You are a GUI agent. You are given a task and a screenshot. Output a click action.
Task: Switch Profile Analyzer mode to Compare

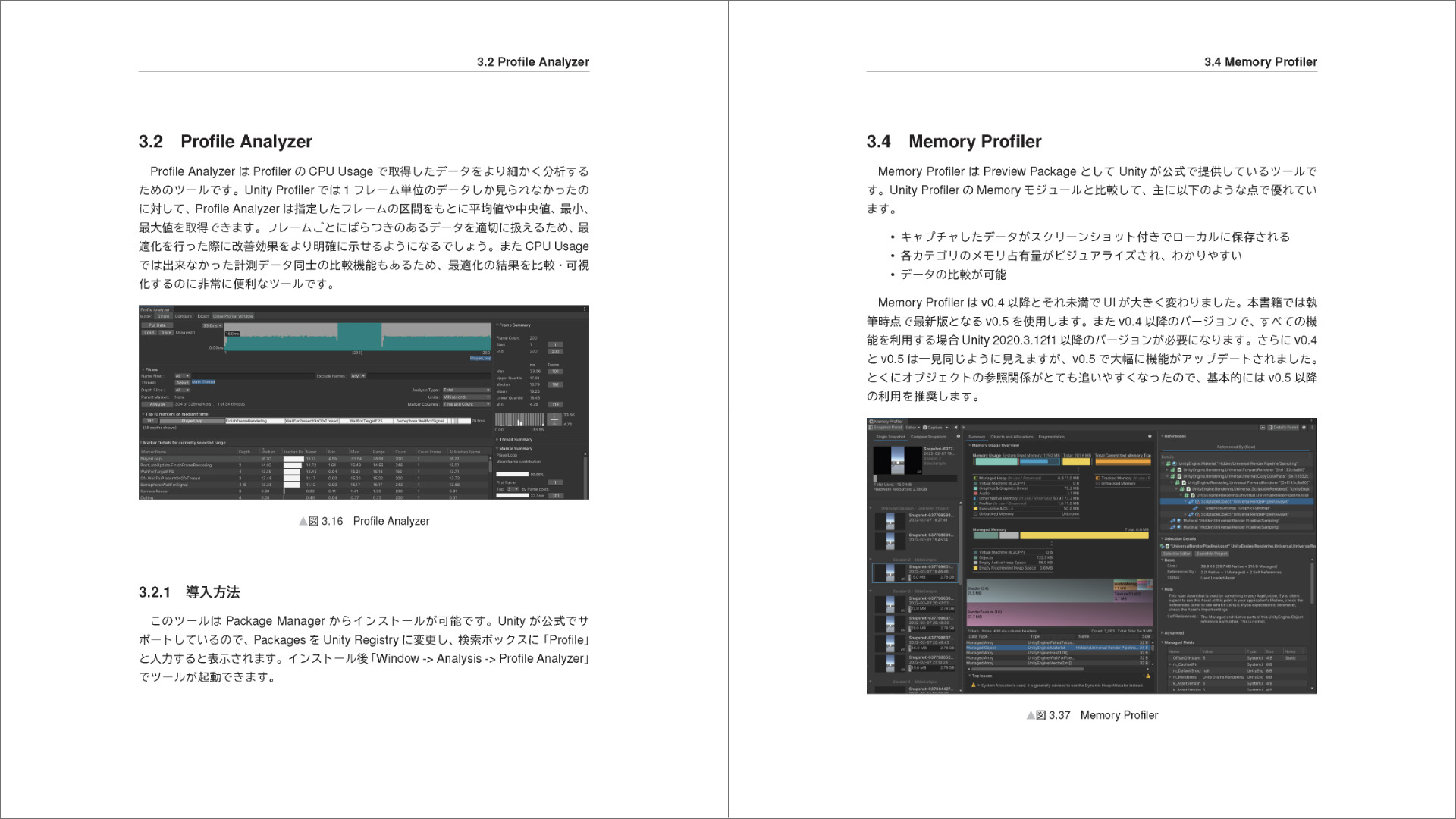[184, 316]
